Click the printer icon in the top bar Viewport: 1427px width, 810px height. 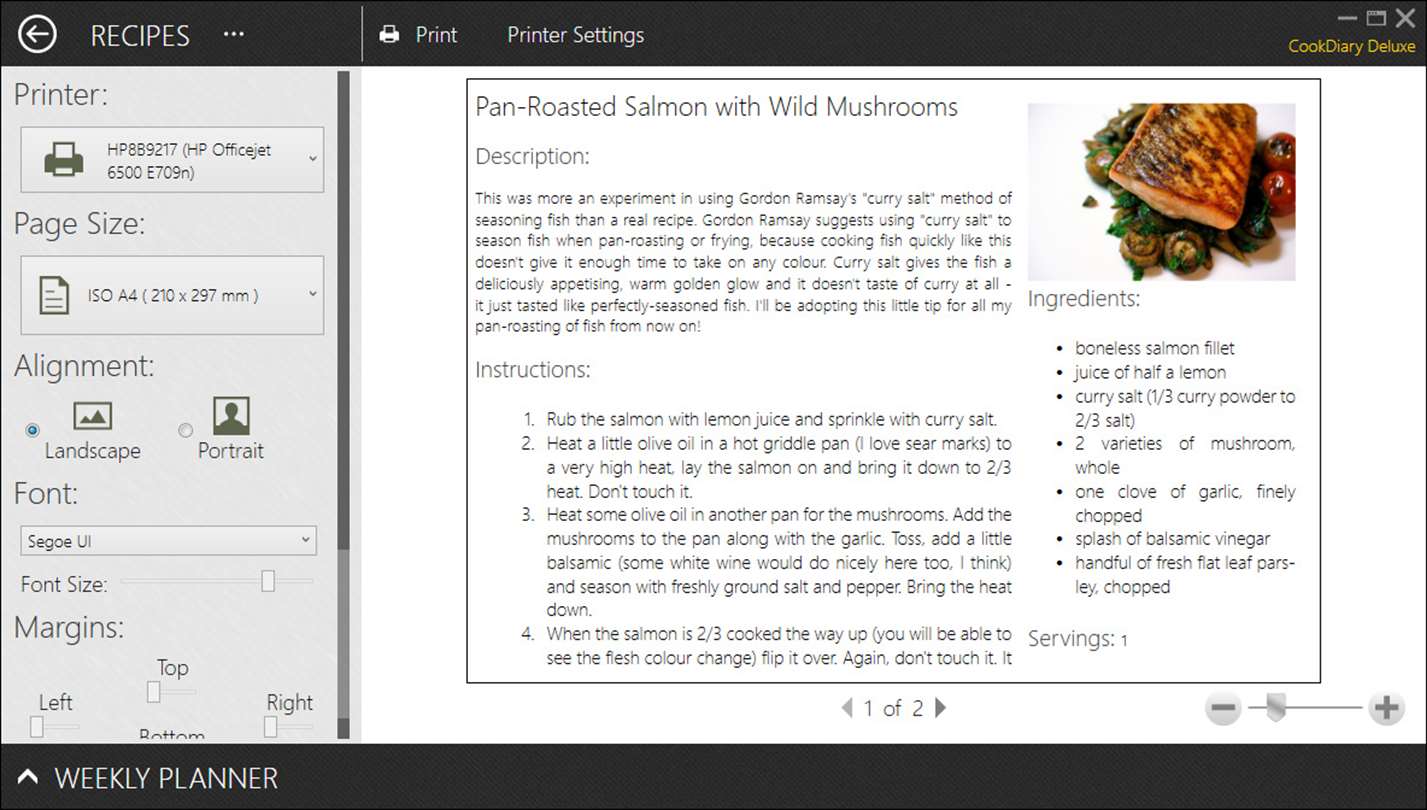point(389,35)
